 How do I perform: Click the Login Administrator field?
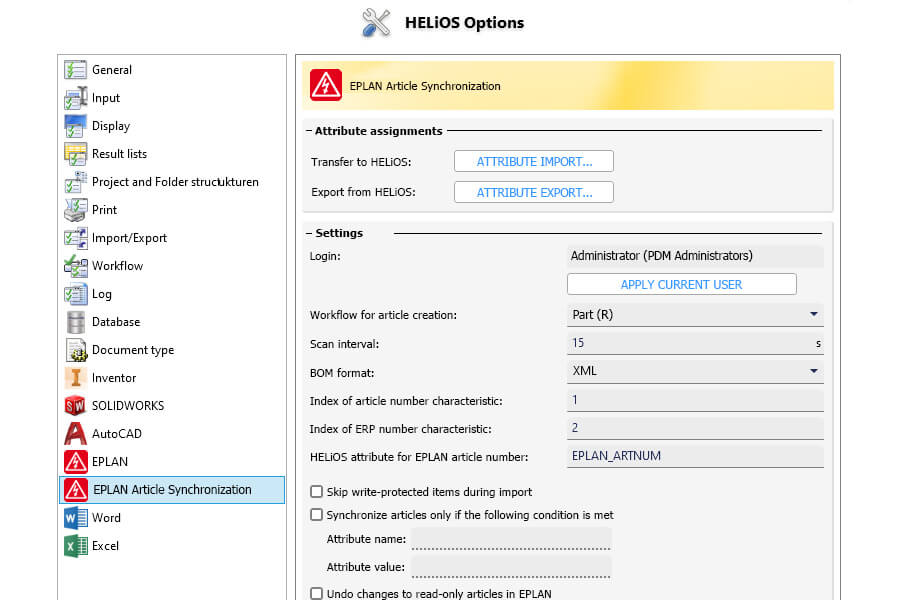(x=695, y=256)
